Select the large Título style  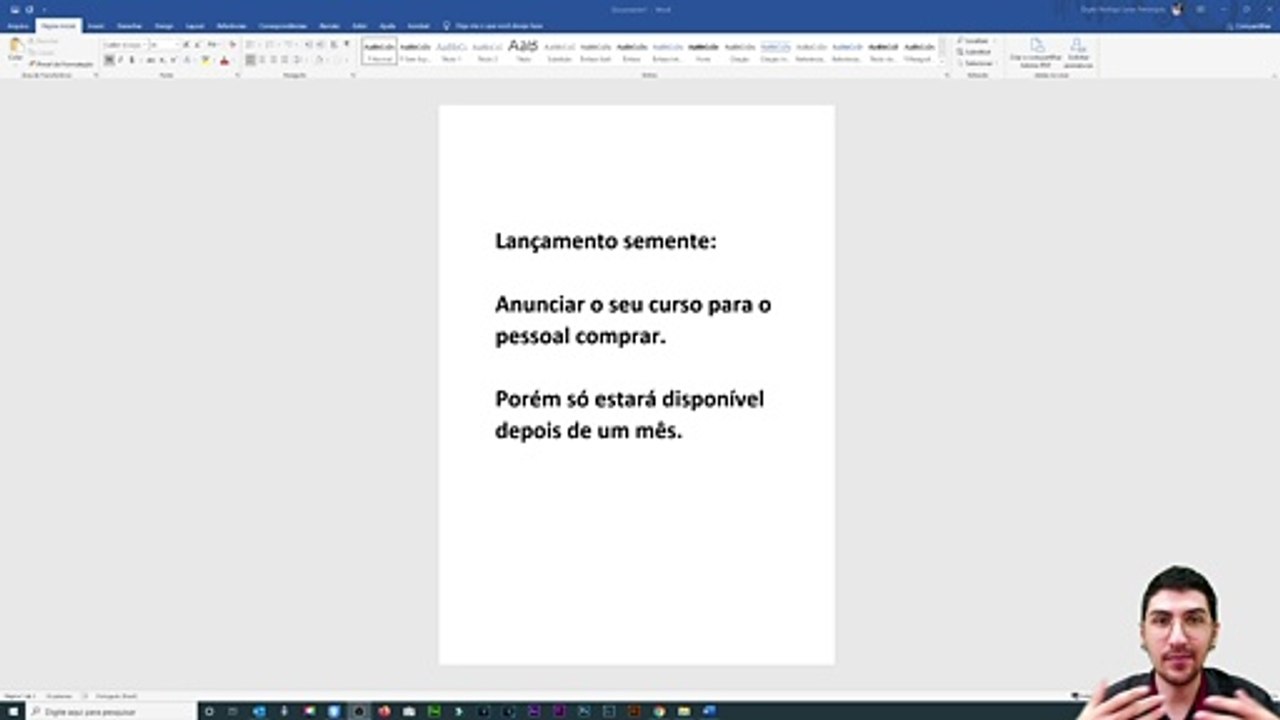(523, 52)
